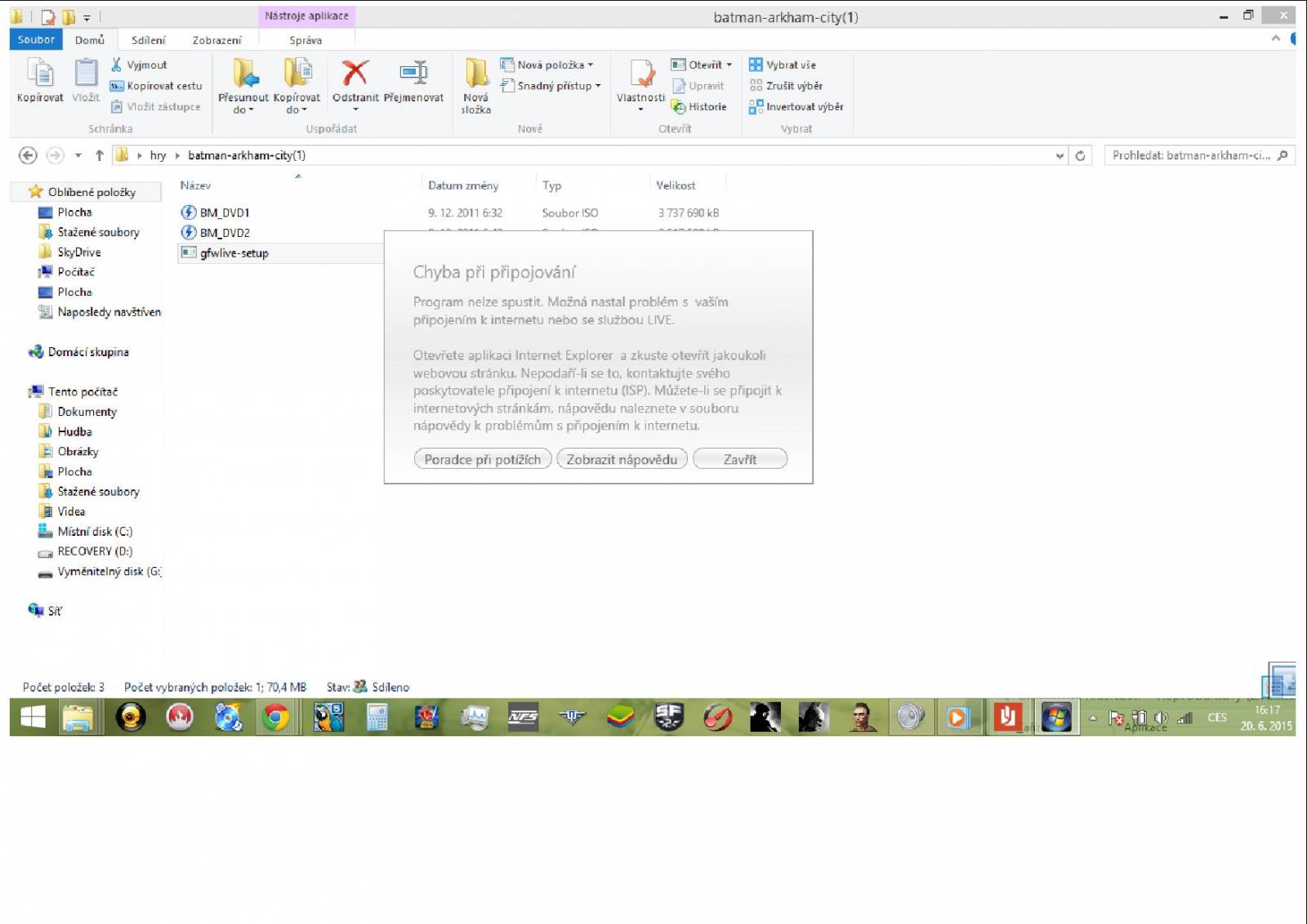Screen dimensions: 1307x924
Task: Open Google Chrome from the taskbar
Action: (276, 717)
